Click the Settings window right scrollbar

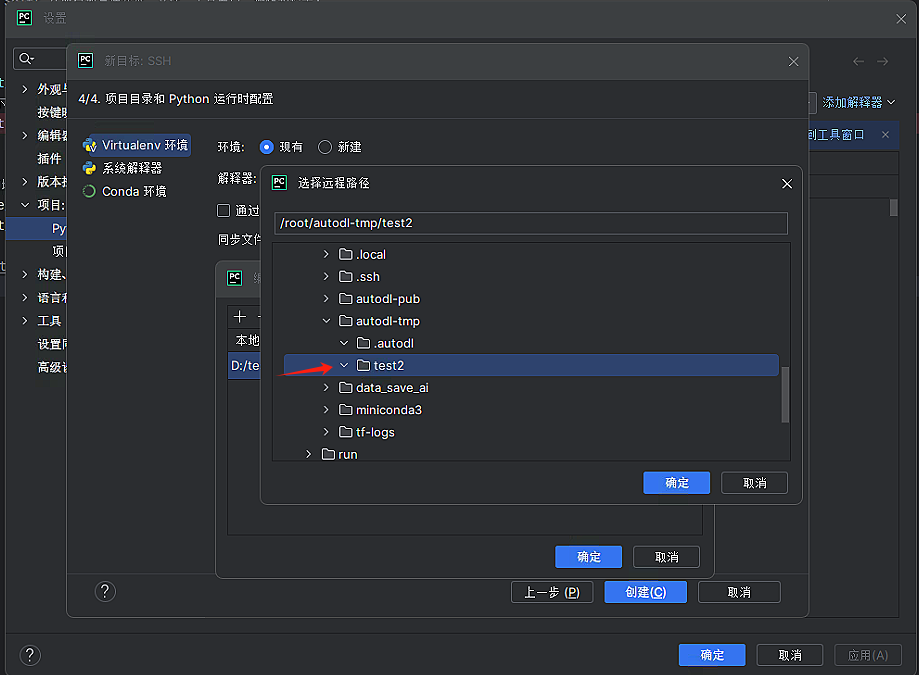[x=893, y=207]
